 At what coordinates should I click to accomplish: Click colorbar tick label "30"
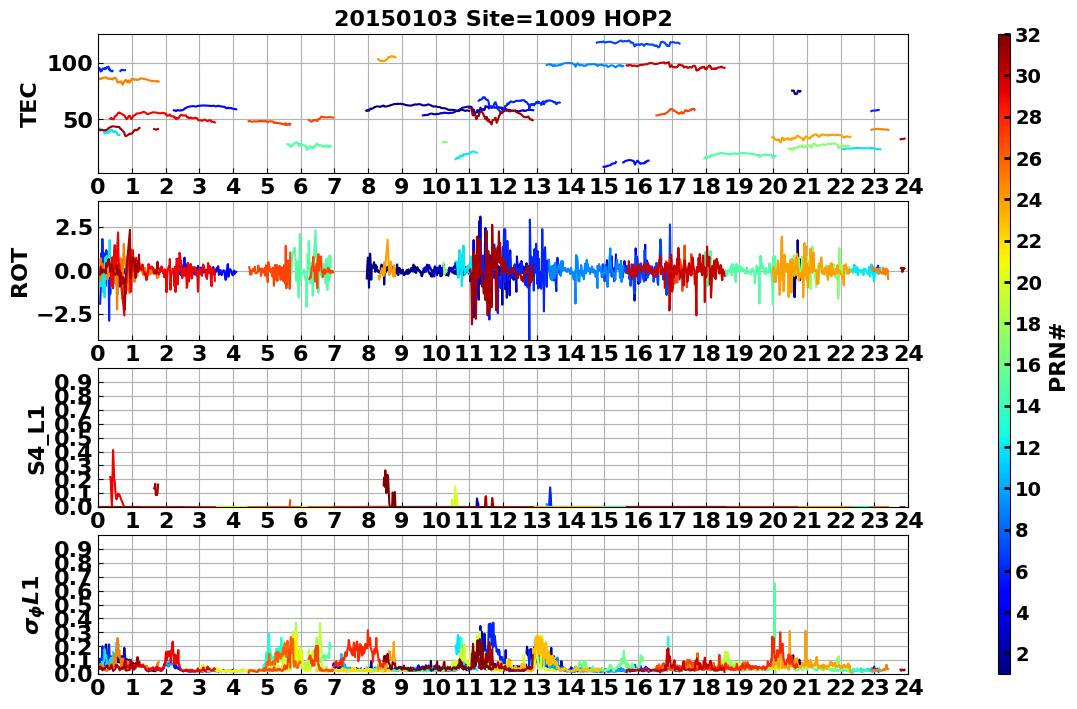1028,76
